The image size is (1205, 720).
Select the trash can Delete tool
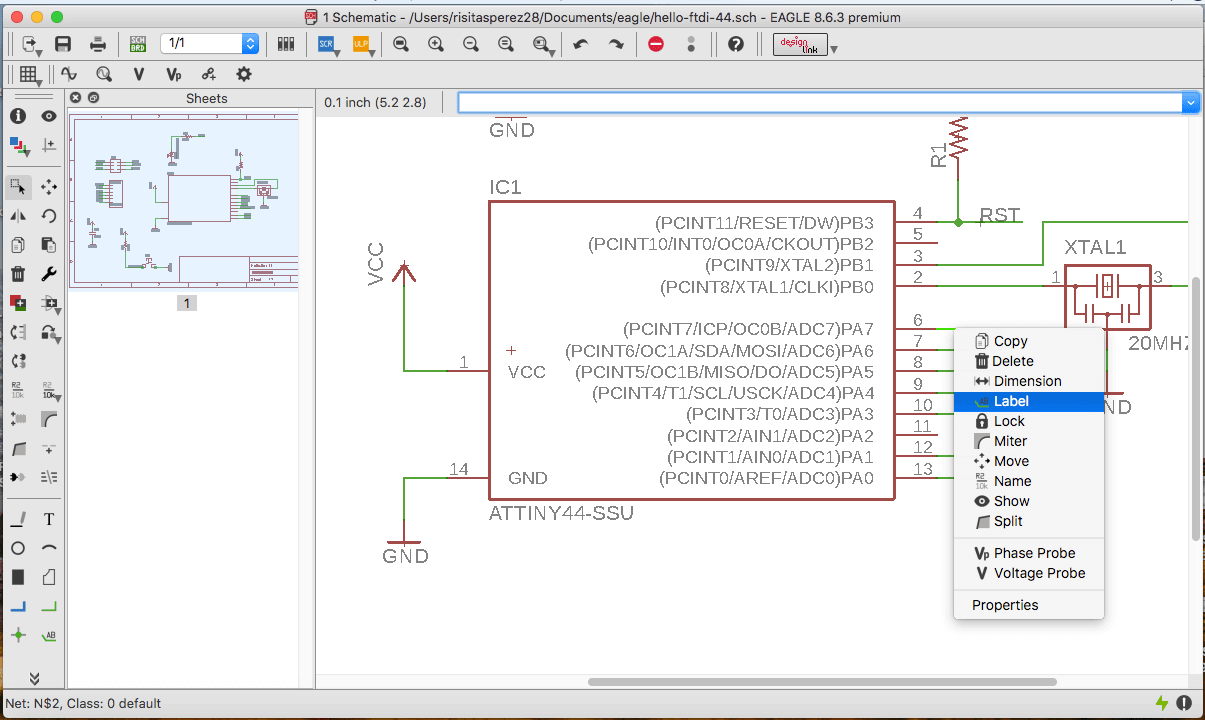tap(18, 274)
